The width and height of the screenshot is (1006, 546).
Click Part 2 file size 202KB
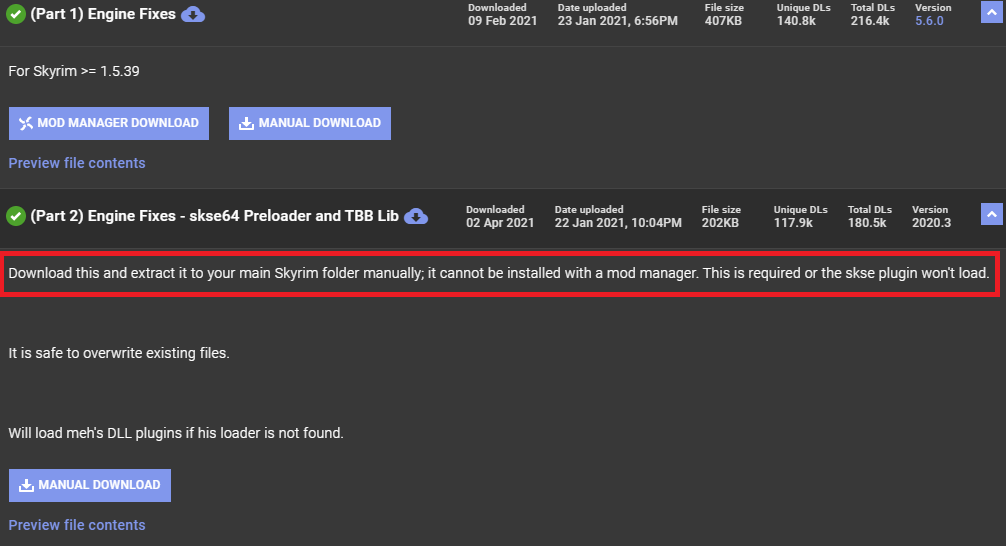tap(720, 223)
